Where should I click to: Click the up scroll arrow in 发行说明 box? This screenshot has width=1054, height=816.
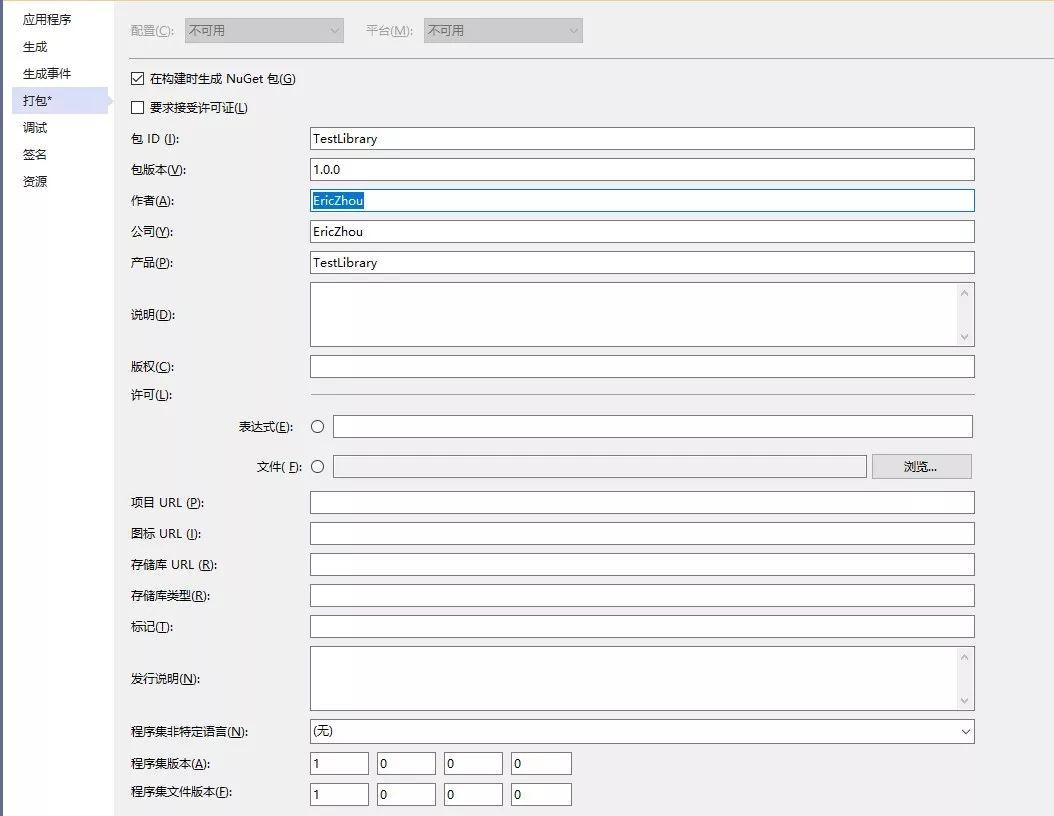[966, 656]
